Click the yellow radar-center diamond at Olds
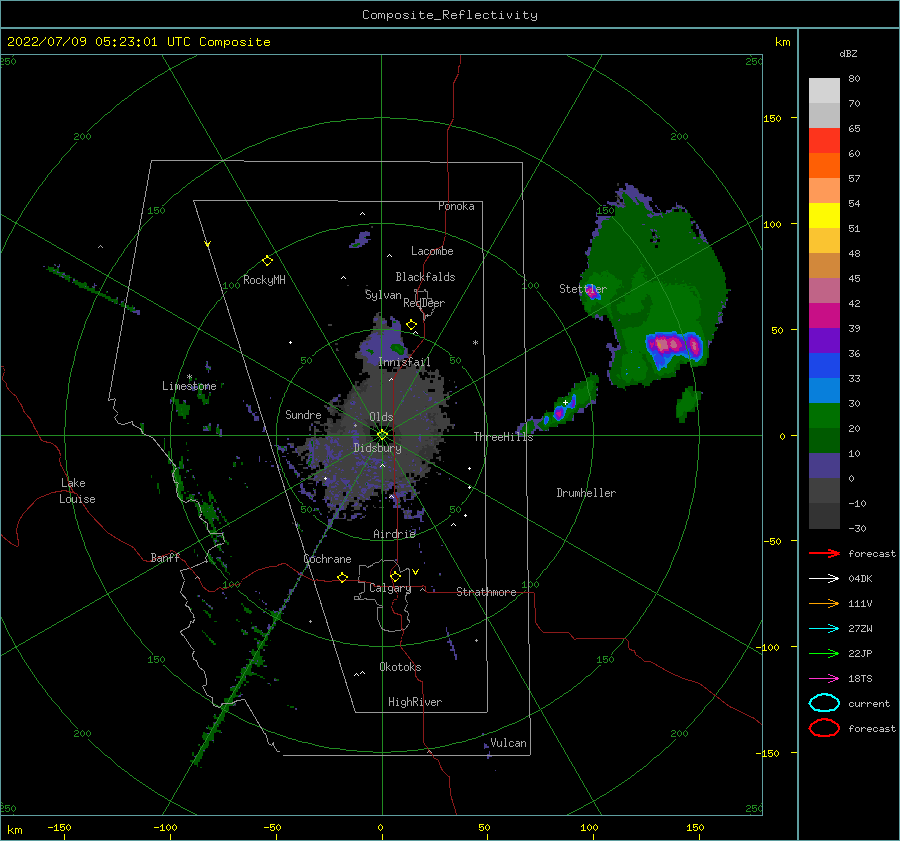 pyautogui.click(x=382, y=435)
